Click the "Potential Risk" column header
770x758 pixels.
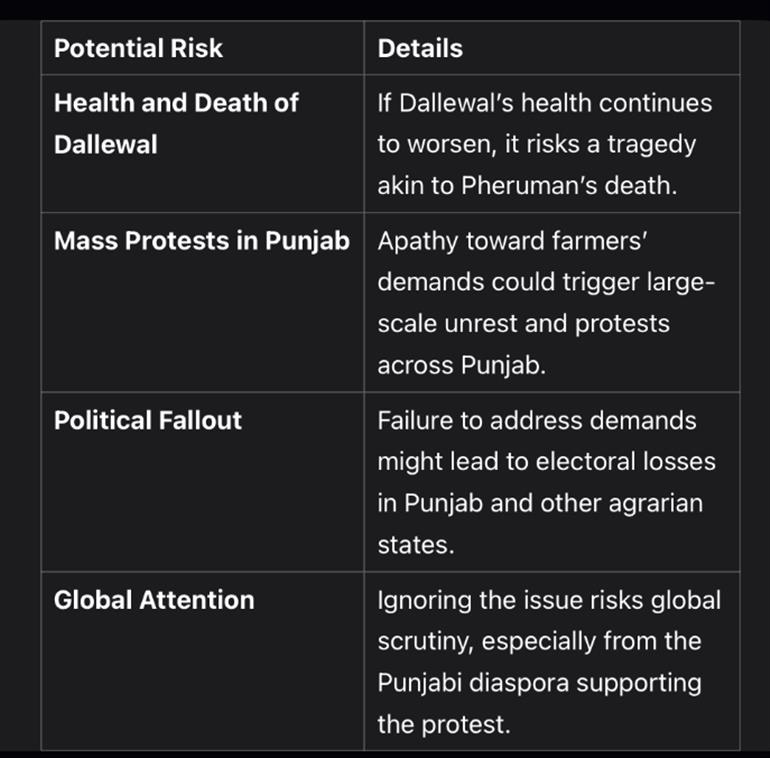(138, 48)
